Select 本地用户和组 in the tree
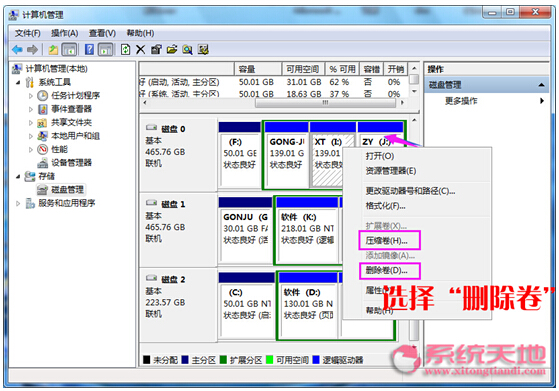This screenshot has height=391, width=559. point(76,136)
